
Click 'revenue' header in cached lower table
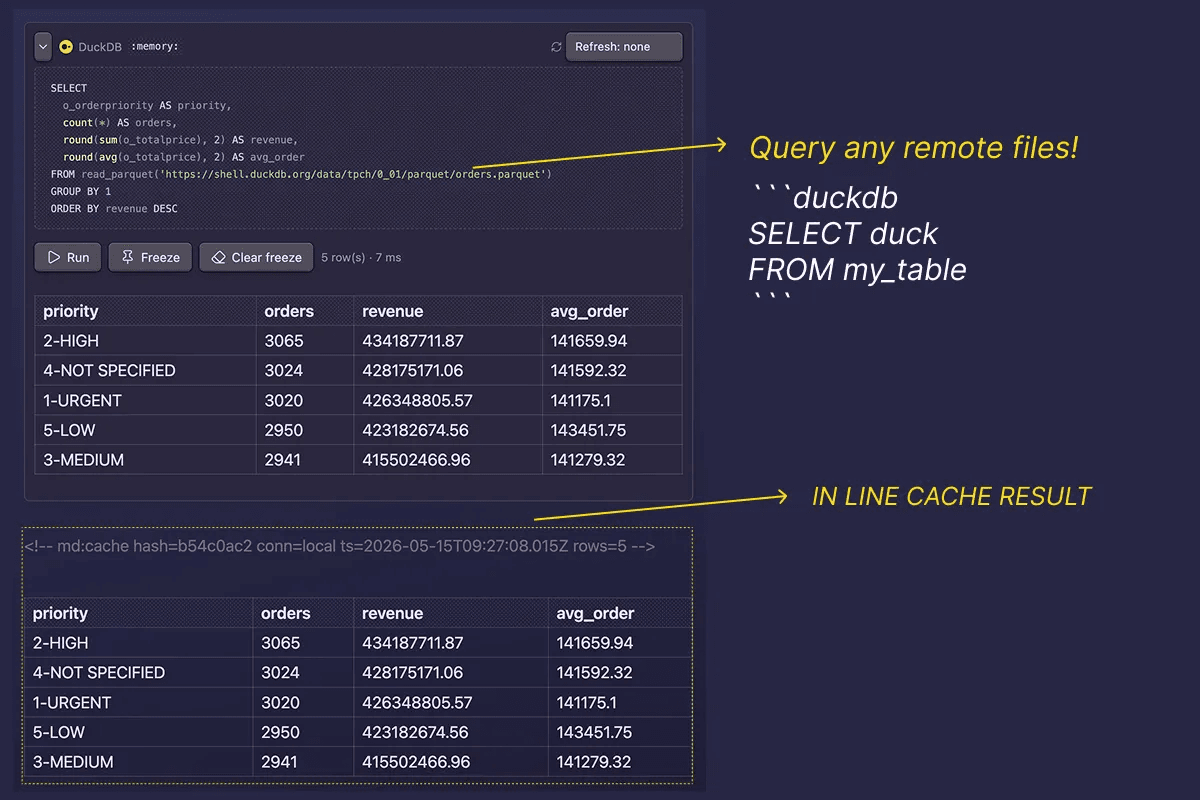392,613
